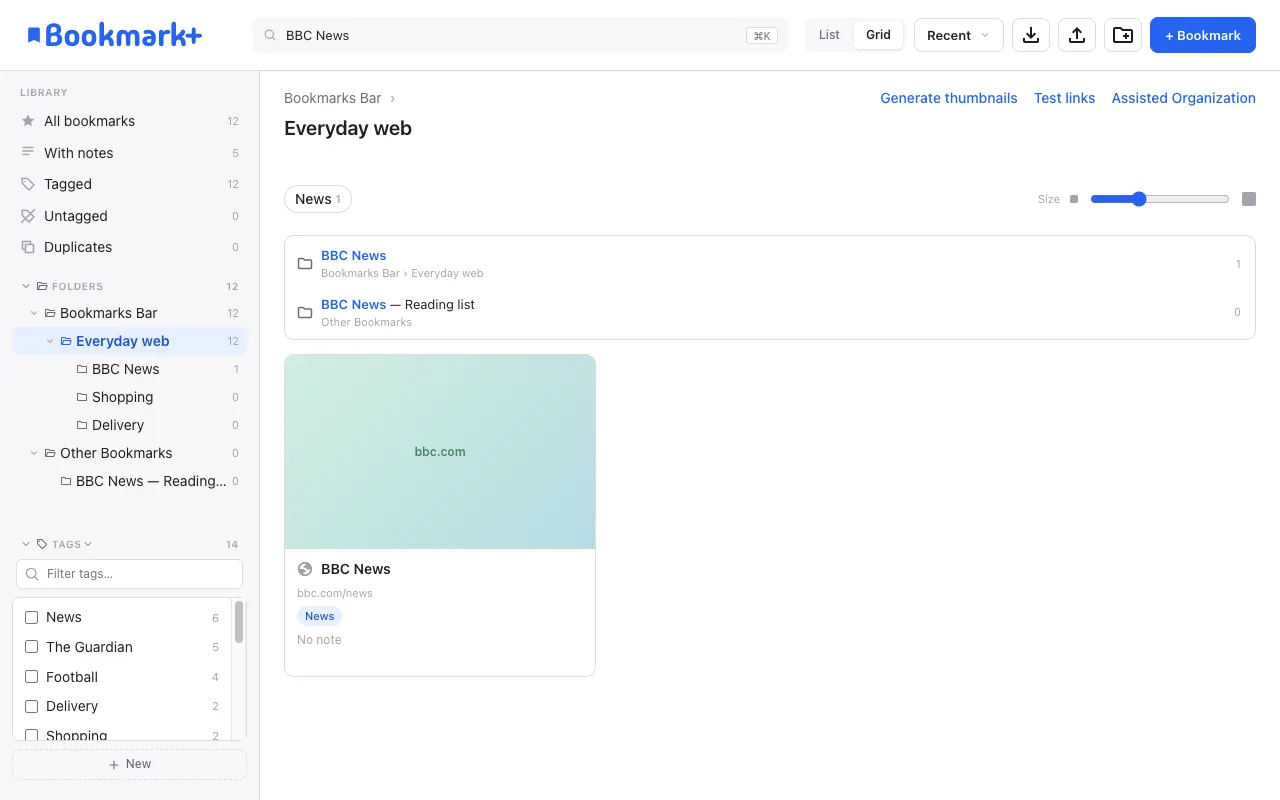Click the small size icon next to slider
The image size is (1280, 800).
tap(1074, 199)
